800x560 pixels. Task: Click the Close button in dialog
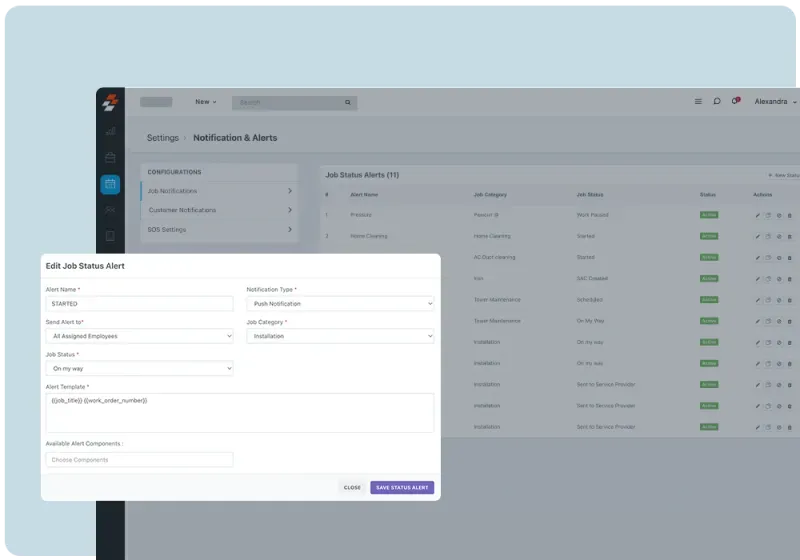pos(352,488)
